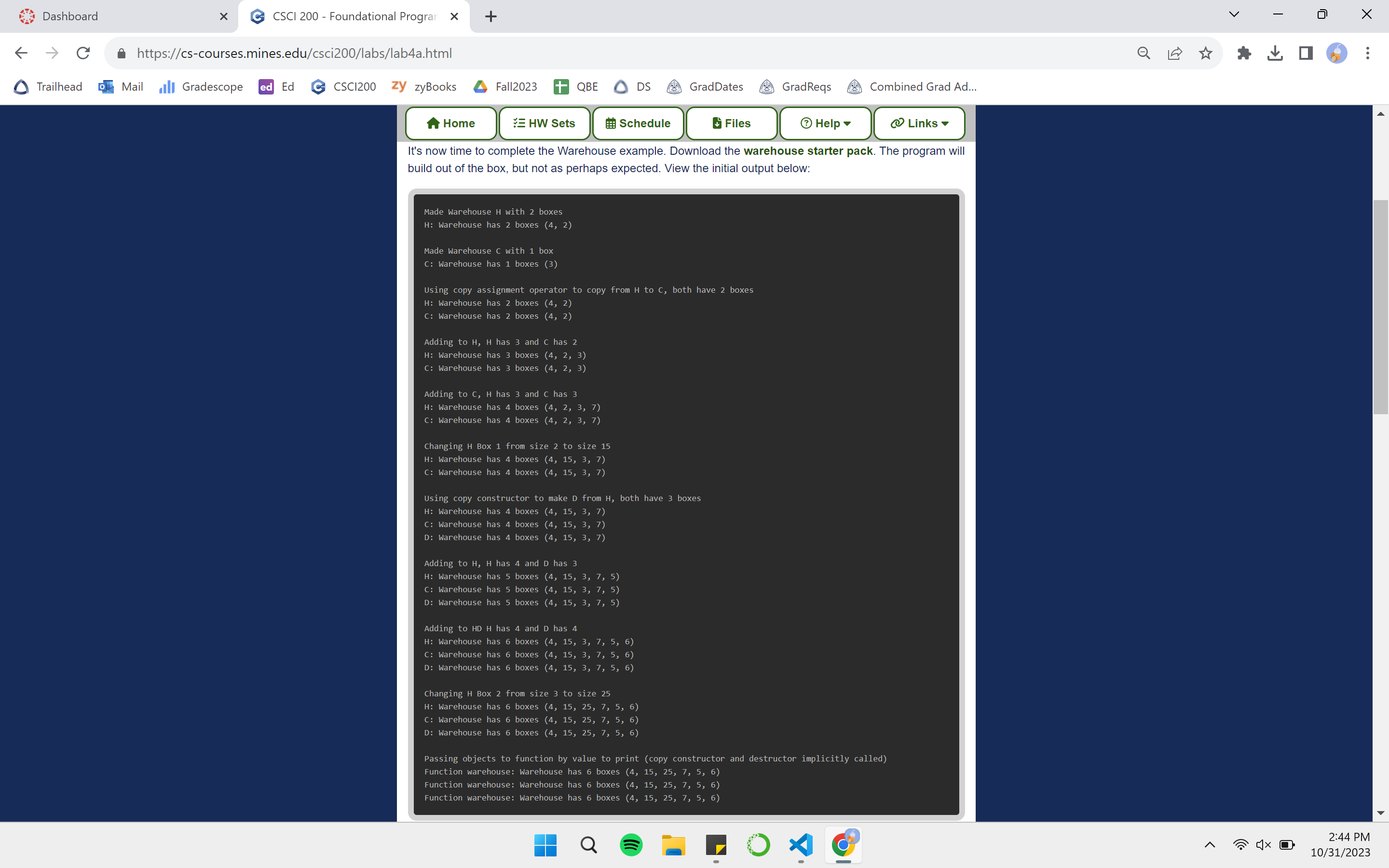Image resolution: width=1389 pixels, height=868 pixels.
Task: Expand the Help dropdown menu
Action: click(825, 123)
